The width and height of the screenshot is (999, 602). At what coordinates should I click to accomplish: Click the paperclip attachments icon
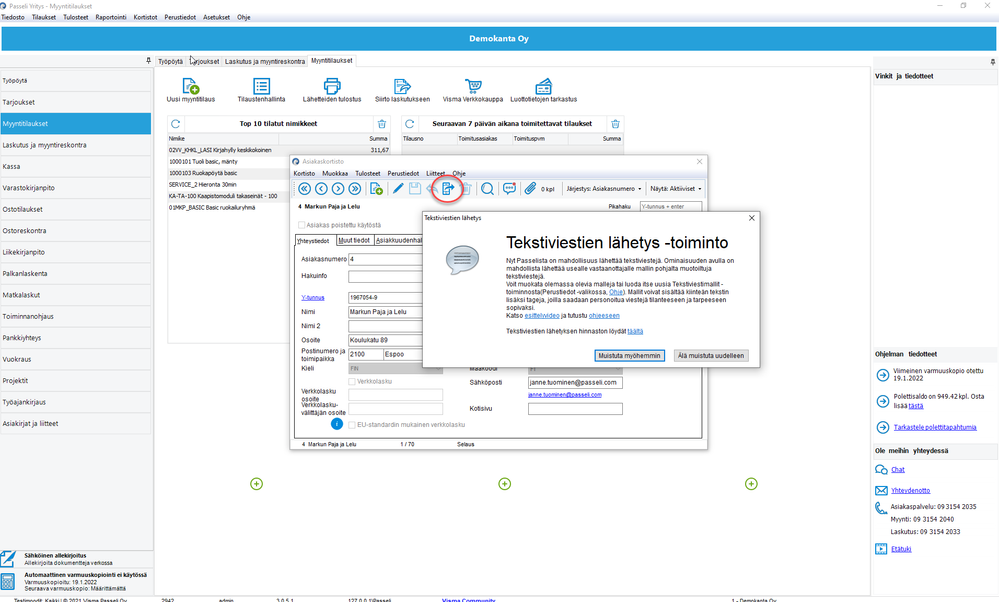530,189
